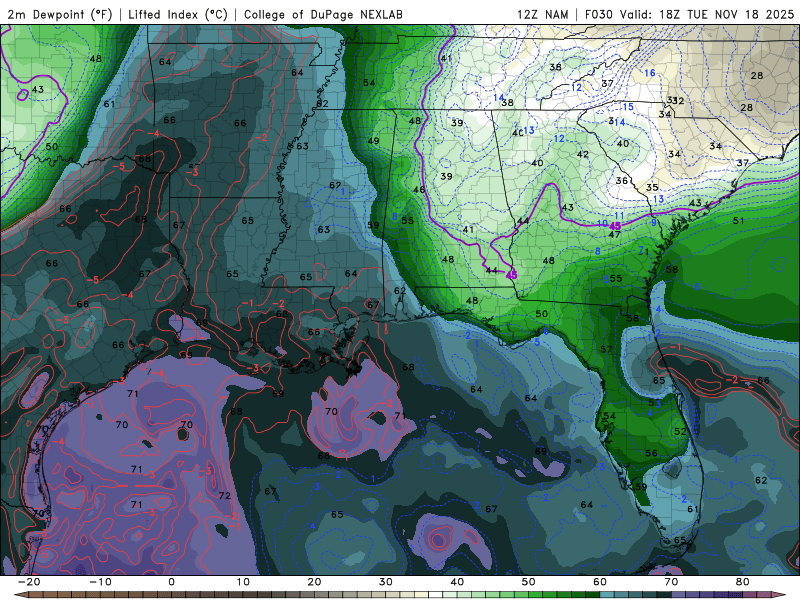
Task: Click the 30 label on the color scale
Action: [386, 582]
